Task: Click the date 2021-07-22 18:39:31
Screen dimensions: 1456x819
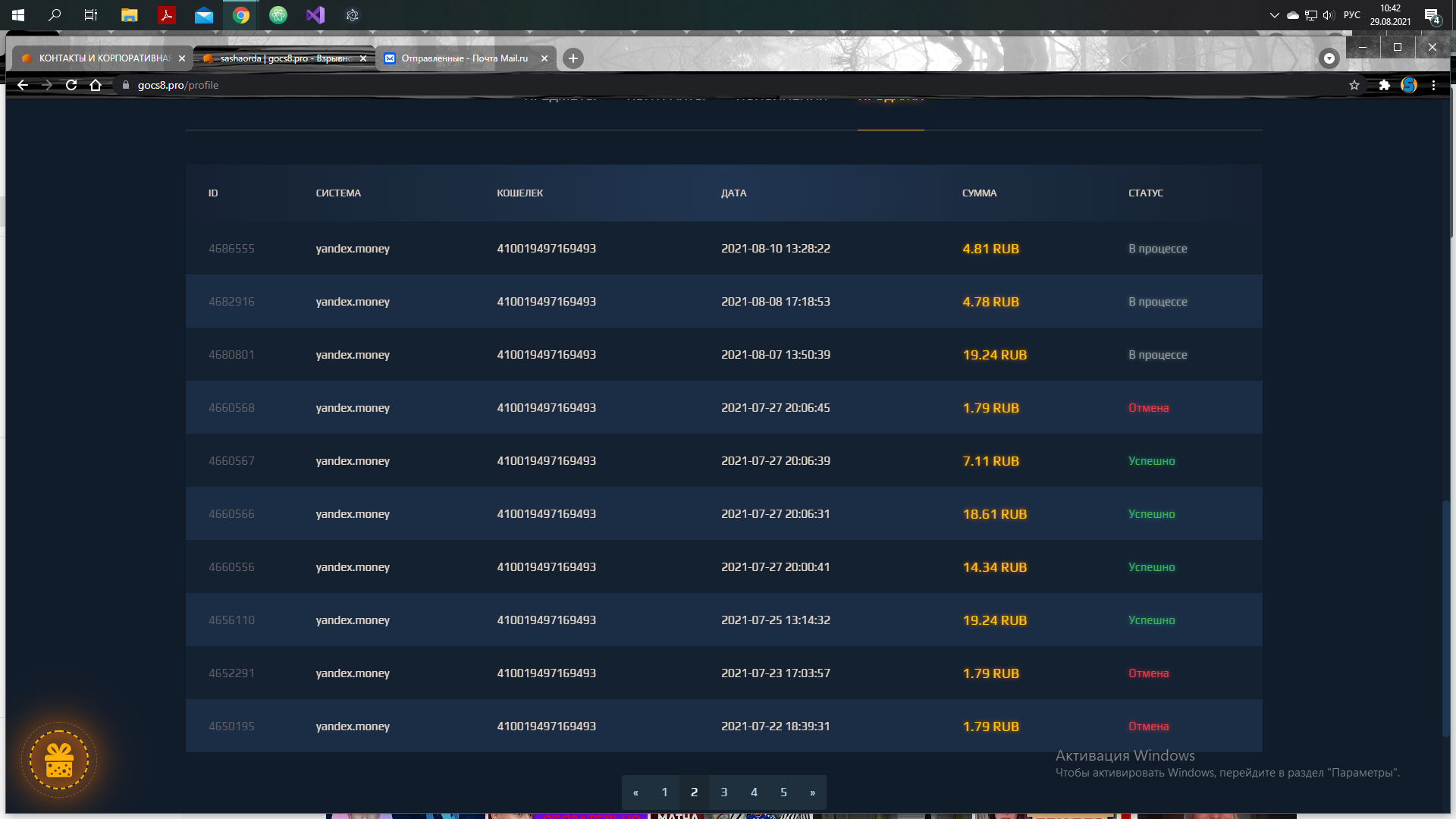Action: [x=776, y=726]
